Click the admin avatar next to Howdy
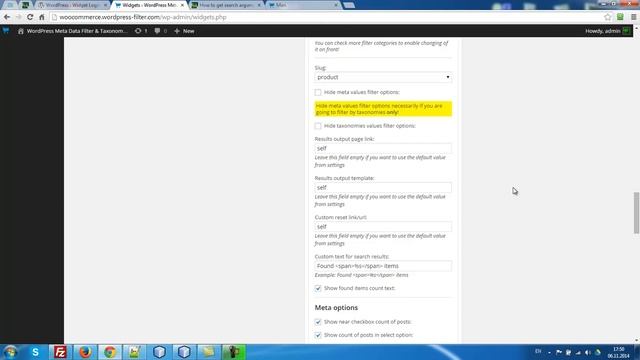 pyautogui.click(x=627, y=31)
